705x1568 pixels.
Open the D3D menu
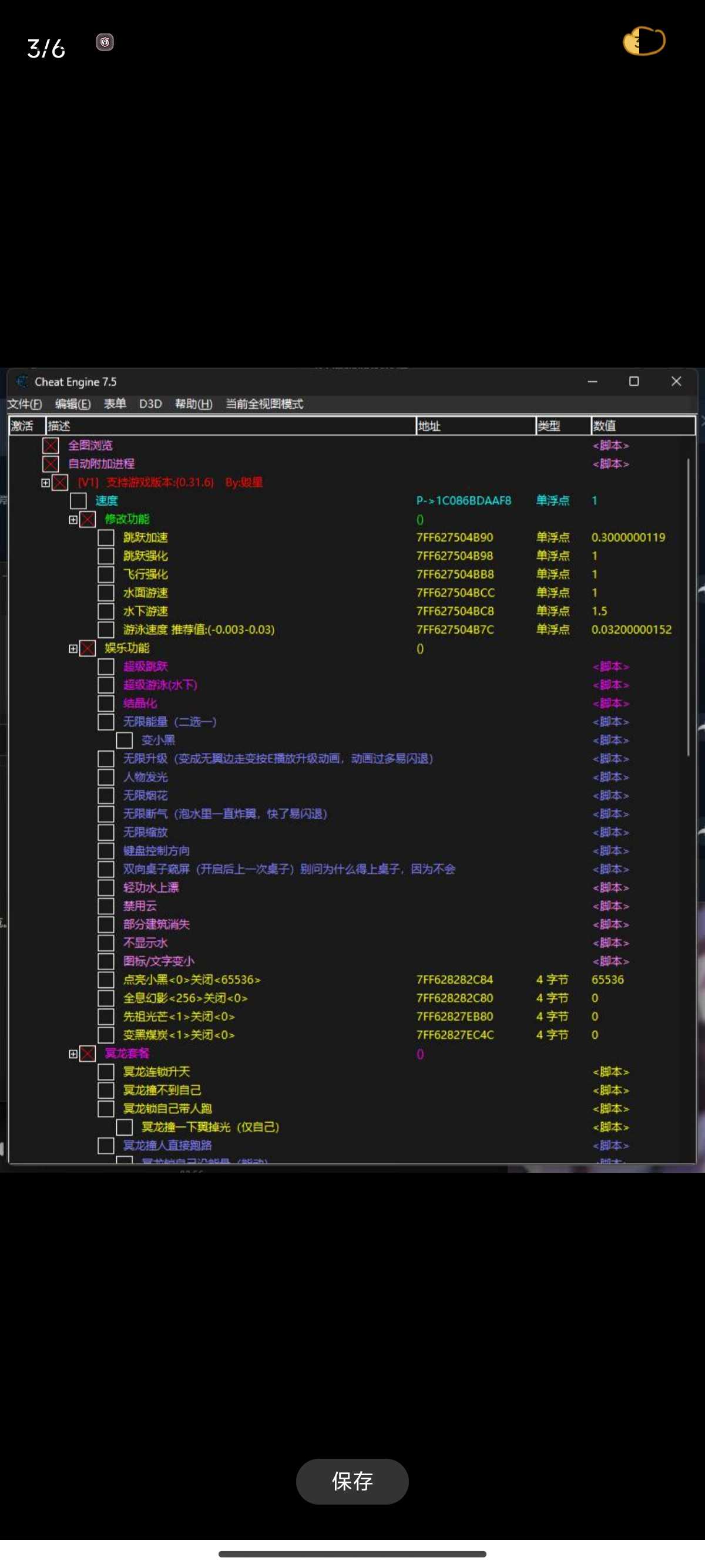150,403
